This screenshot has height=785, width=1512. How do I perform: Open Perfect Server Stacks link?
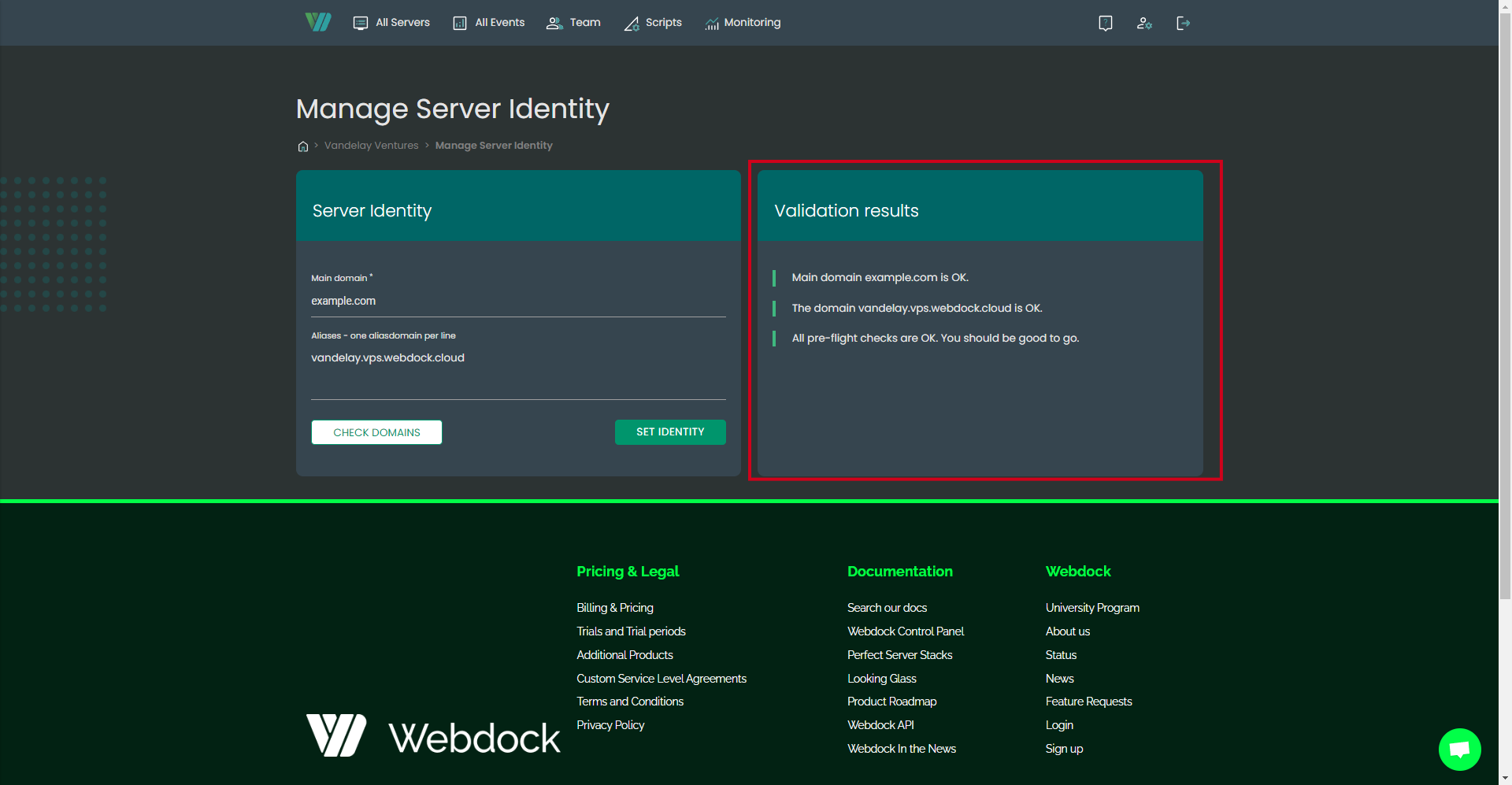(x=900, y=655)
